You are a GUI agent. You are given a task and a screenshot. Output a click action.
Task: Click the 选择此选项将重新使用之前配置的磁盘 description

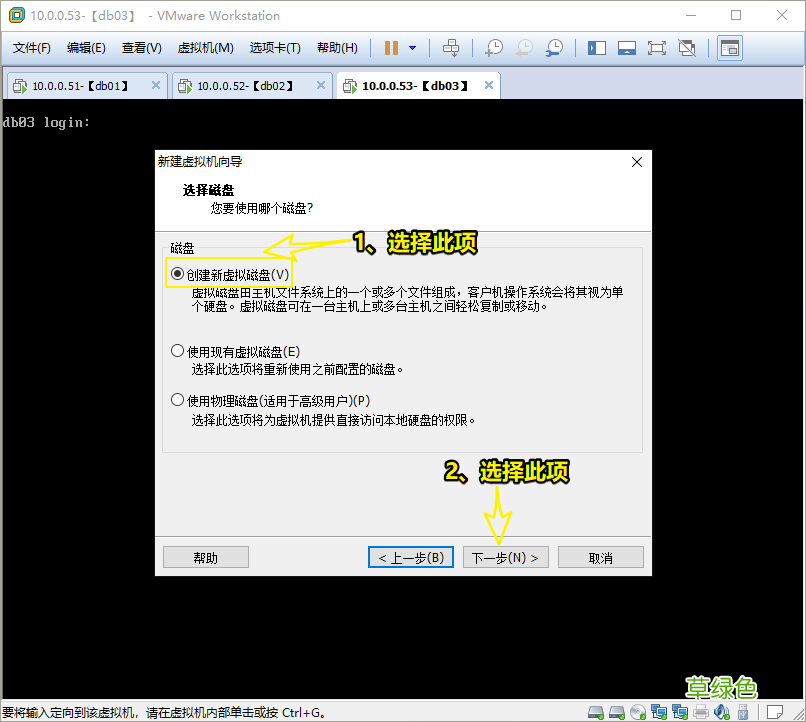[x=297, y=369]
